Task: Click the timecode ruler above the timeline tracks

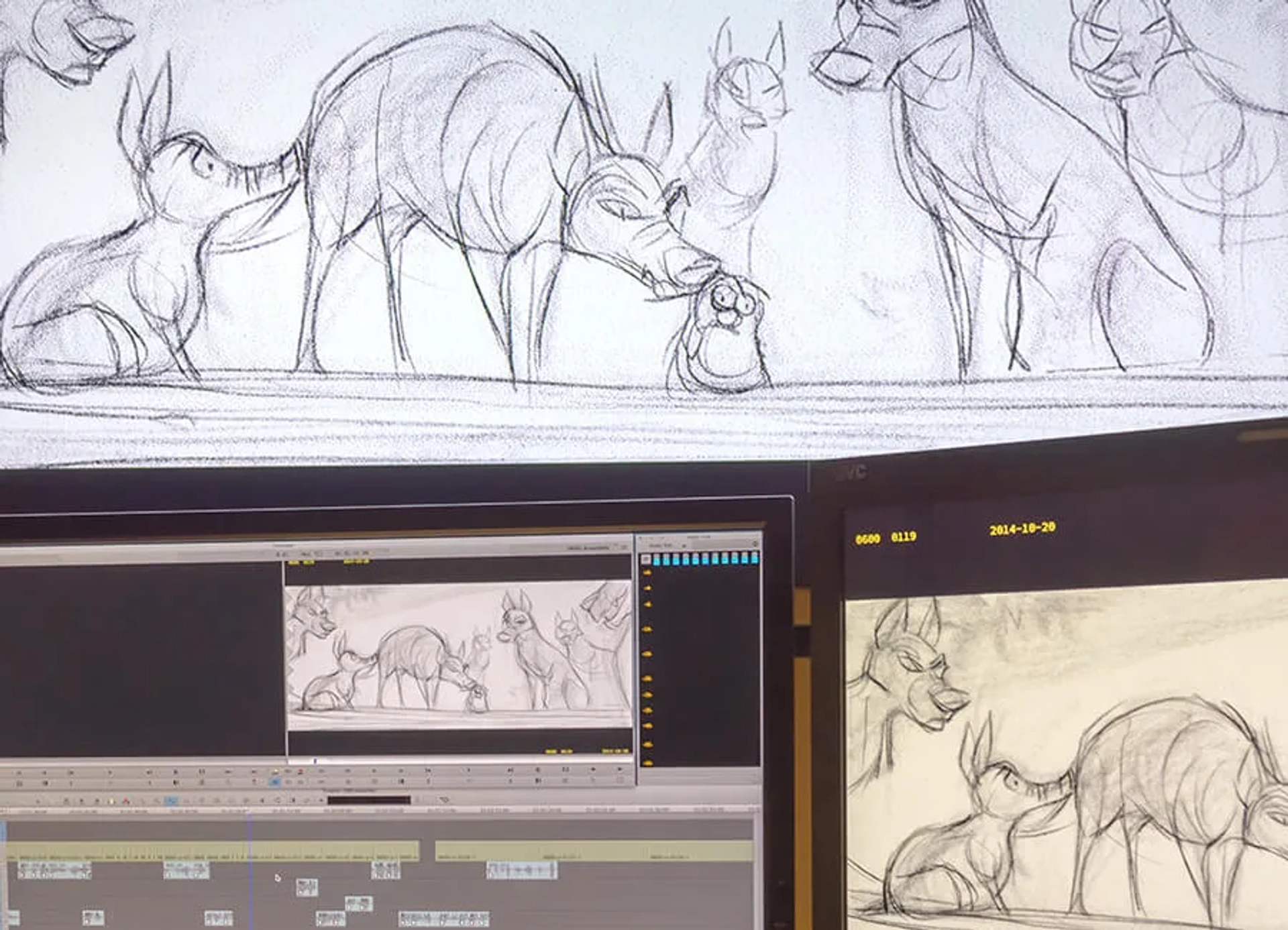Action: [x=379, y=811]
